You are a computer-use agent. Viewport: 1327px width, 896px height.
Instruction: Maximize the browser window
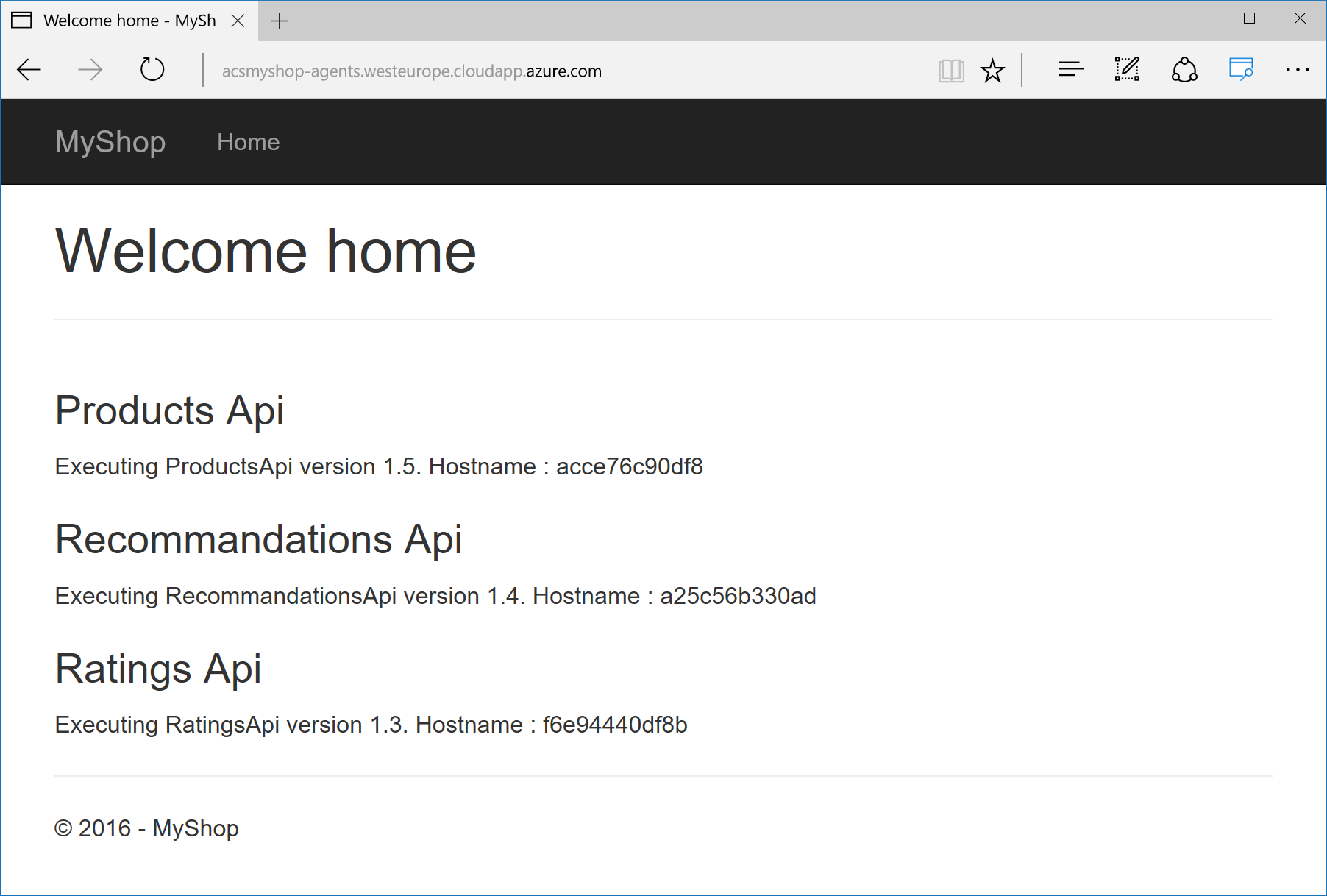click(1249, 18)
